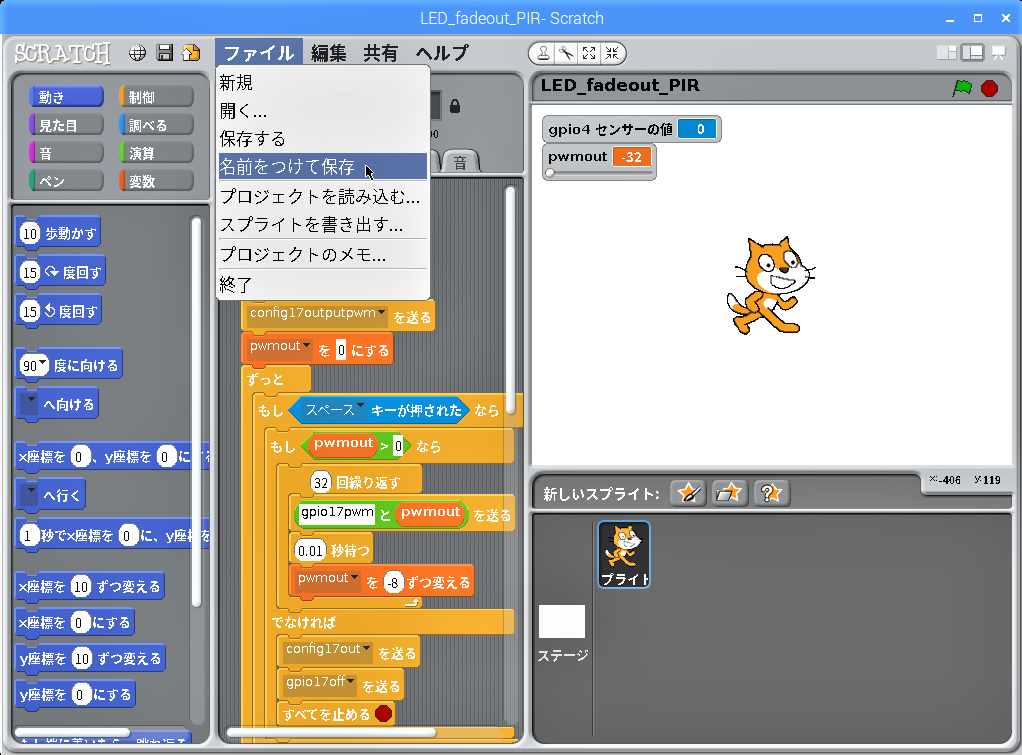Choose new sprite from file
This screenshot has height=755, width=1022.
pos(729,493)
